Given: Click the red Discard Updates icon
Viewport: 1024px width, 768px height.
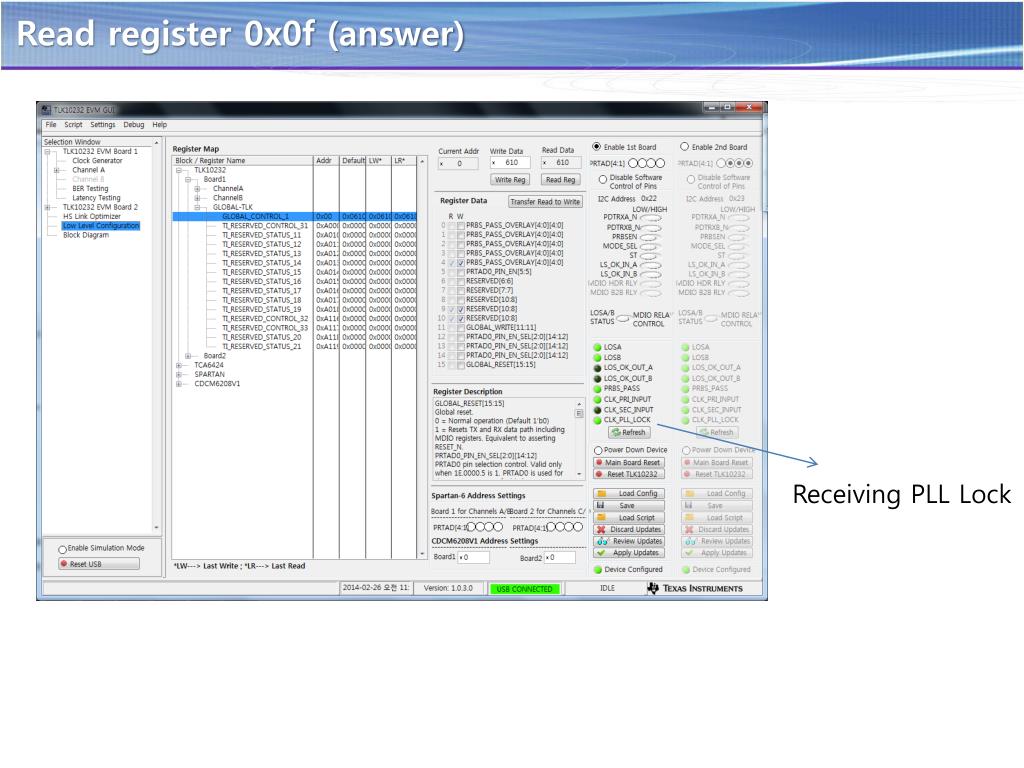Looking at the screenshot, I should click(601, 529).
